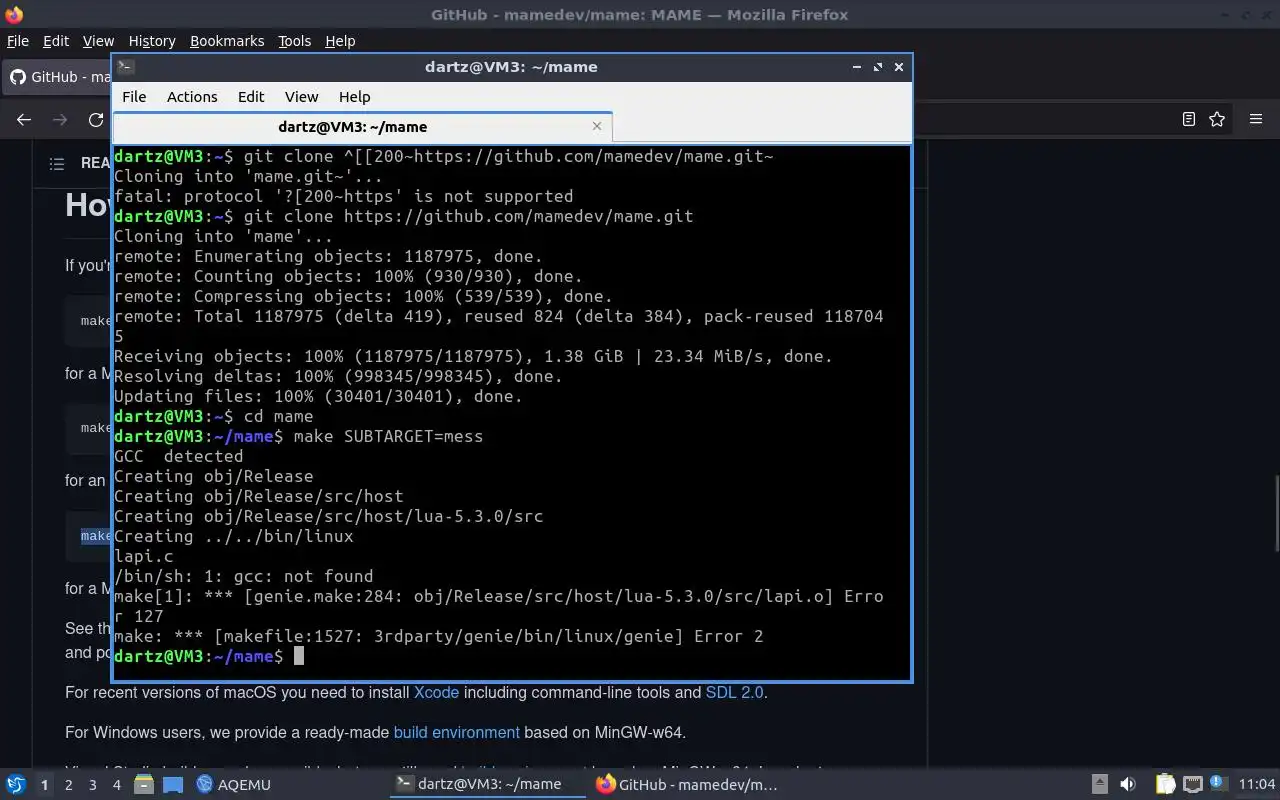Open the clipboard manager tray icon
This screenshot has height=800, width=1280.
[1164, 784]
